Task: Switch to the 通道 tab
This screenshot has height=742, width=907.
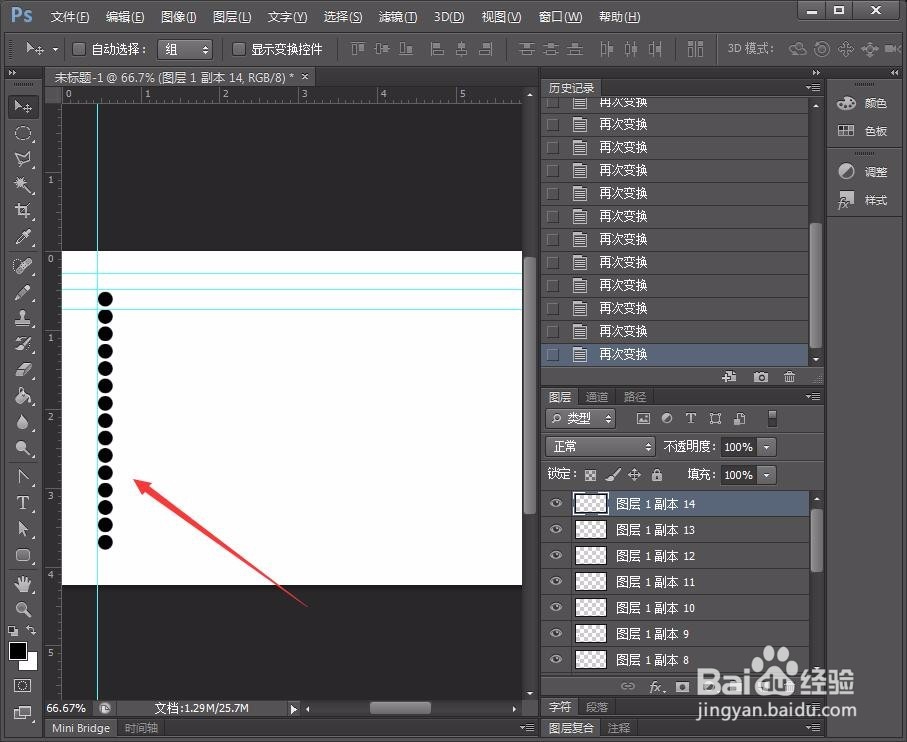Action: [597, 397]
